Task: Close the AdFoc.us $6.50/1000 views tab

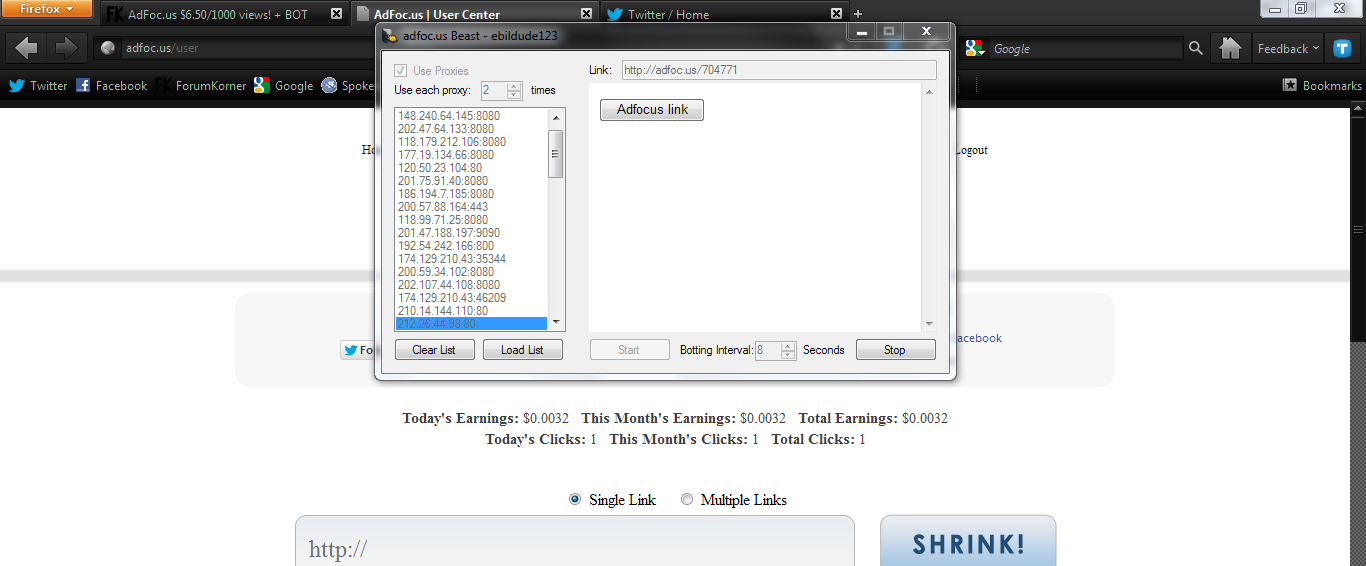Action: [x=335, y=14]
